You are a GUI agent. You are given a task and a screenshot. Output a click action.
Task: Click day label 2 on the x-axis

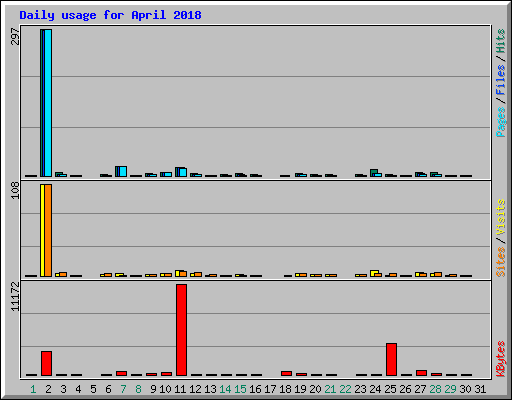48,389
